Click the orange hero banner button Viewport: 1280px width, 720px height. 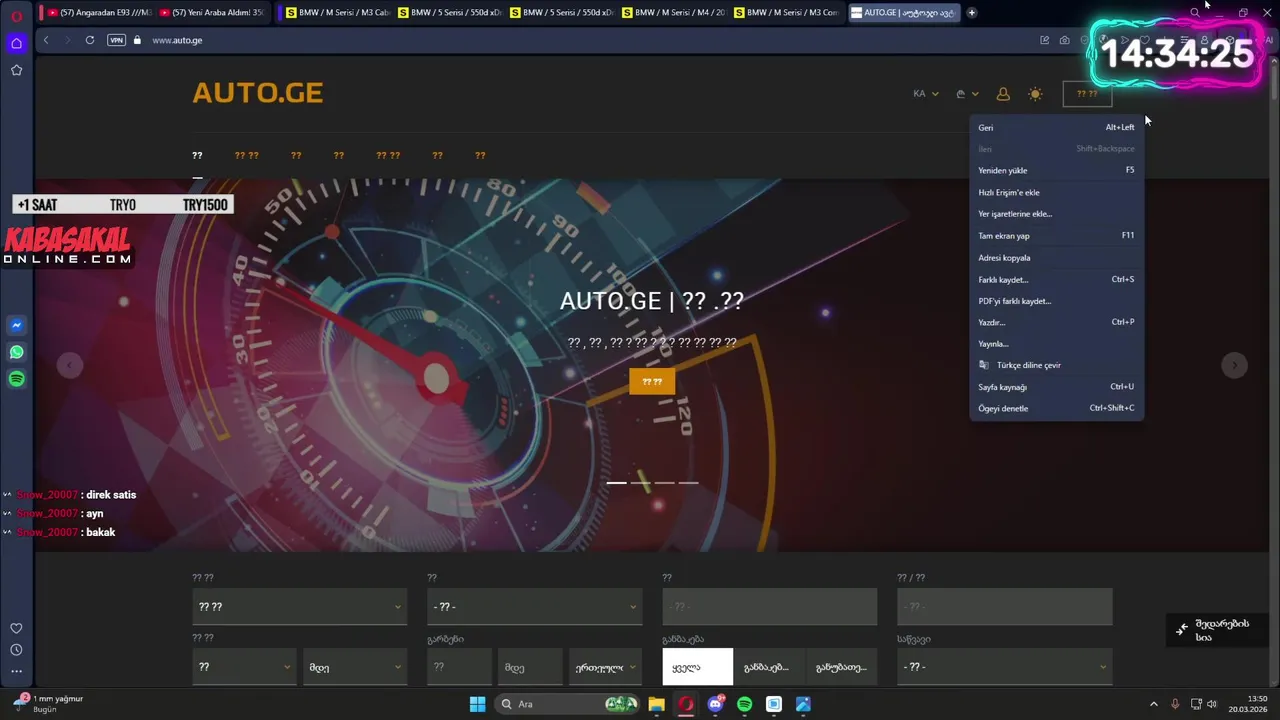[x=652, y=381]
